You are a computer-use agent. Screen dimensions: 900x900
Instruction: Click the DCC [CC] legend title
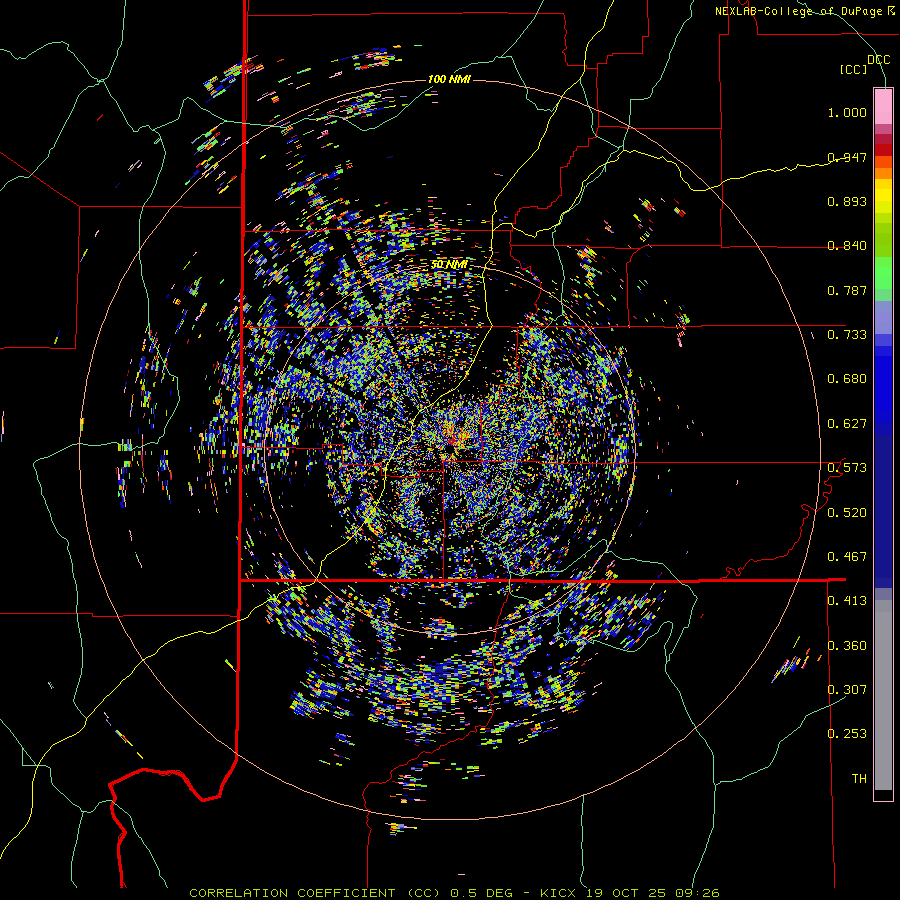pyautogui.click(x=864, y=64)
